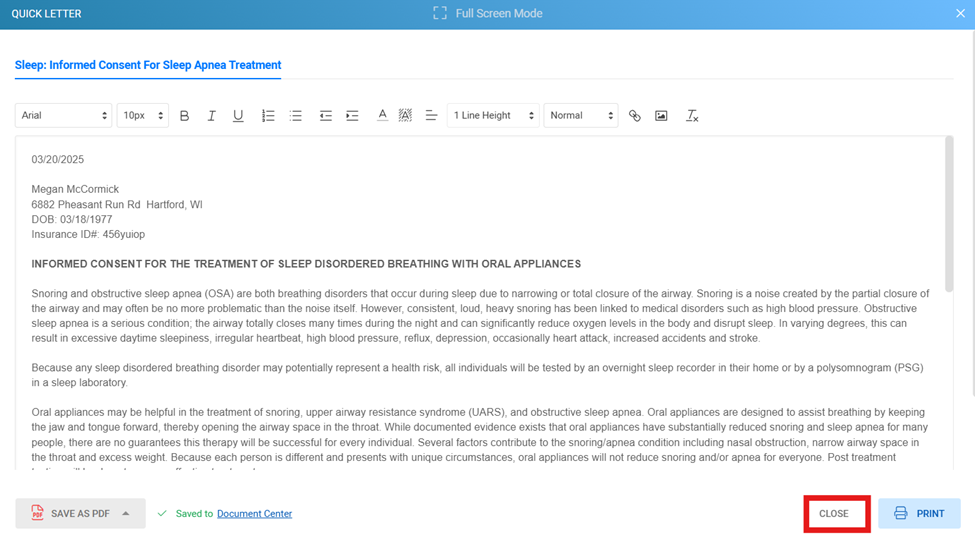Screen dimensions: 975x546
Task: Open the text color picker
Action: tap(382, 116)
